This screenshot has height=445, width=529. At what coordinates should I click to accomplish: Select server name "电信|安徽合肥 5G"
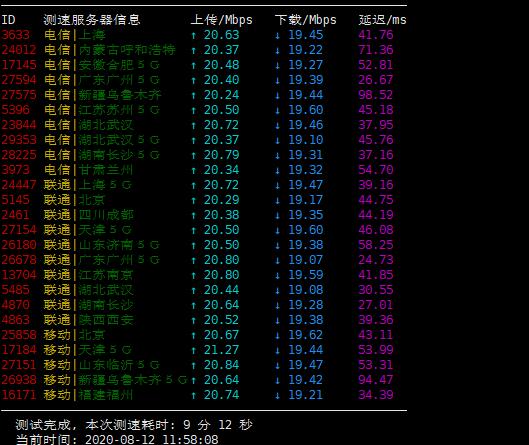pos(102,65)
